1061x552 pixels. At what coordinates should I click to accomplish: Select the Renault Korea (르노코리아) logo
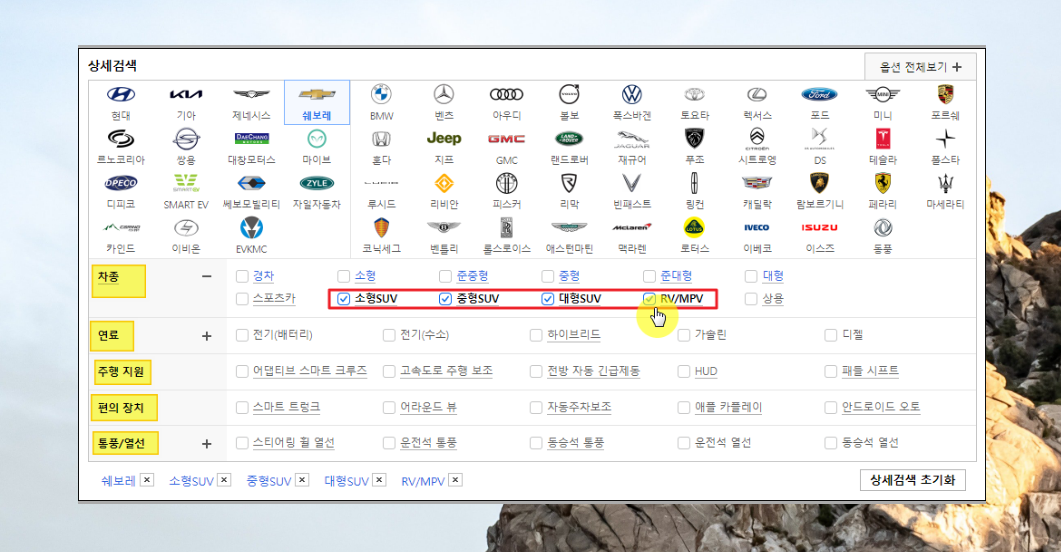pos(121,139)
